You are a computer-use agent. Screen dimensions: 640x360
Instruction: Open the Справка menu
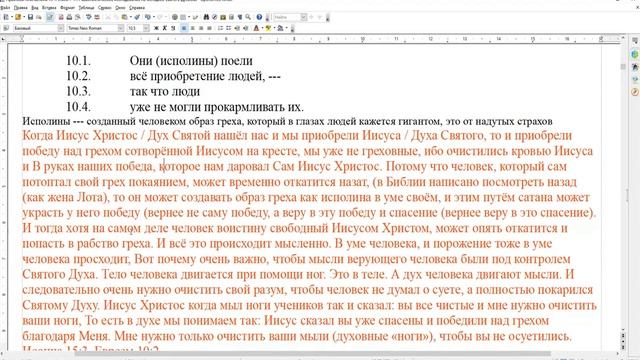[137, 8]
